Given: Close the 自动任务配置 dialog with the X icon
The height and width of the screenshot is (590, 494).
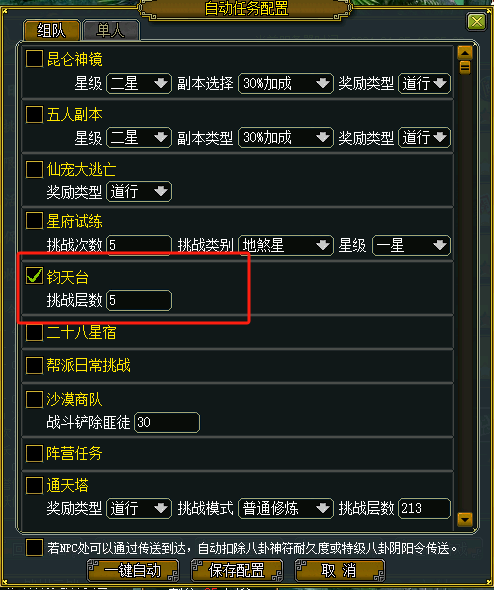Looking at the screenshot, I should [x=476, y=22].
